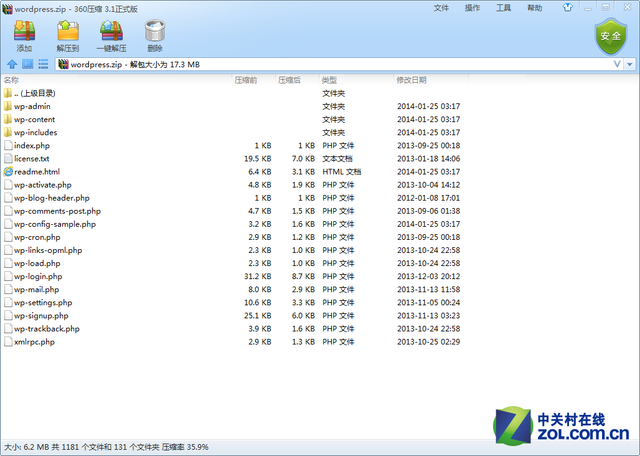Click the blue up-directory arrow icon
Viewport: 640px width, 456px height.
pyautogui.click(x=12, y=65)
